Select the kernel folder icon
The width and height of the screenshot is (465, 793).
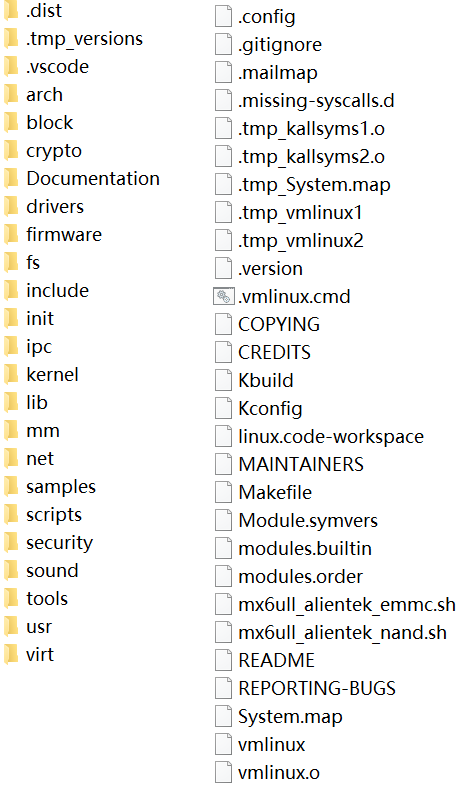(x=11, y=375)
